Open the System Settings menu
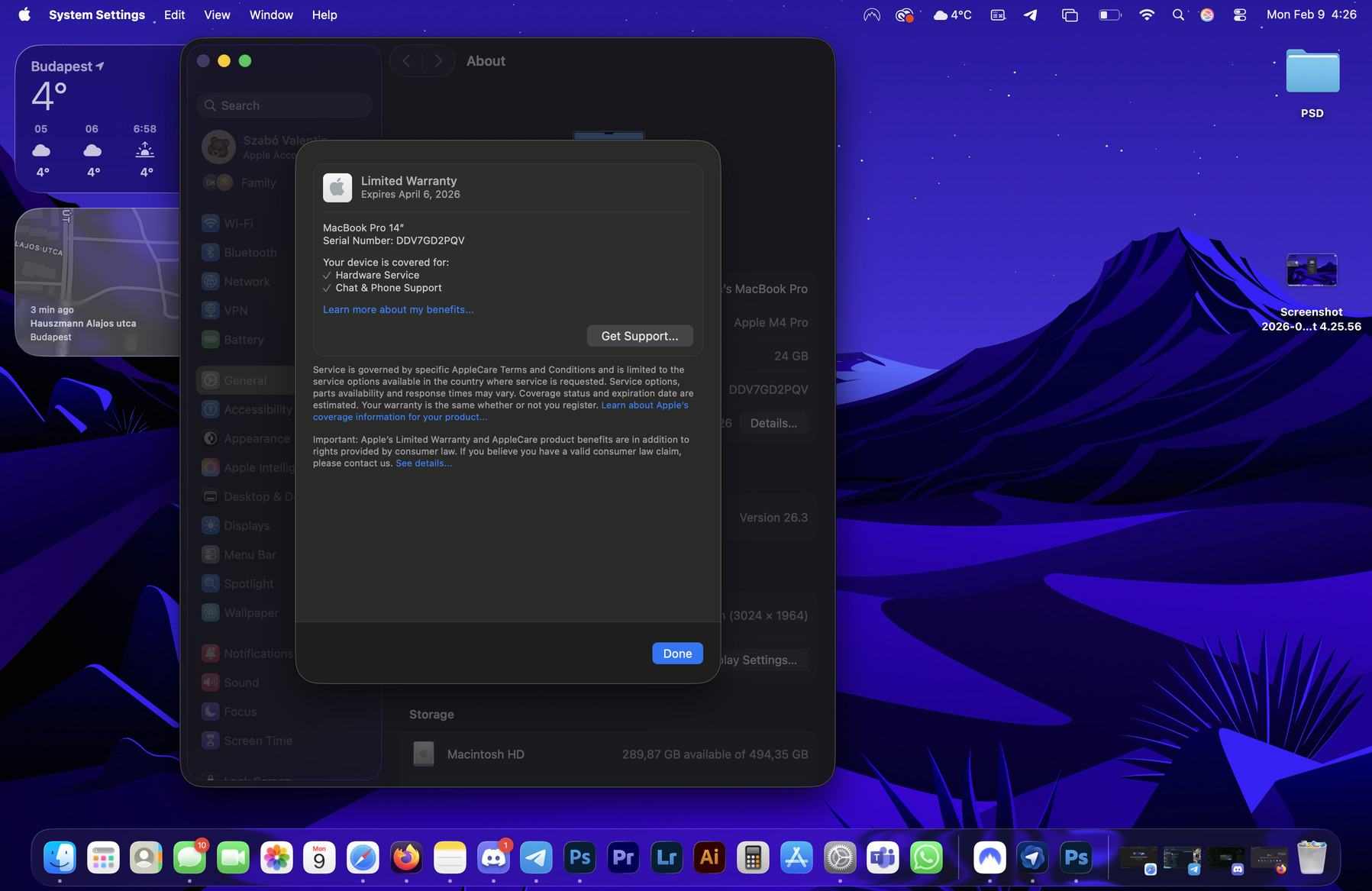This screenshot has height=891, width=1372. 97,15
